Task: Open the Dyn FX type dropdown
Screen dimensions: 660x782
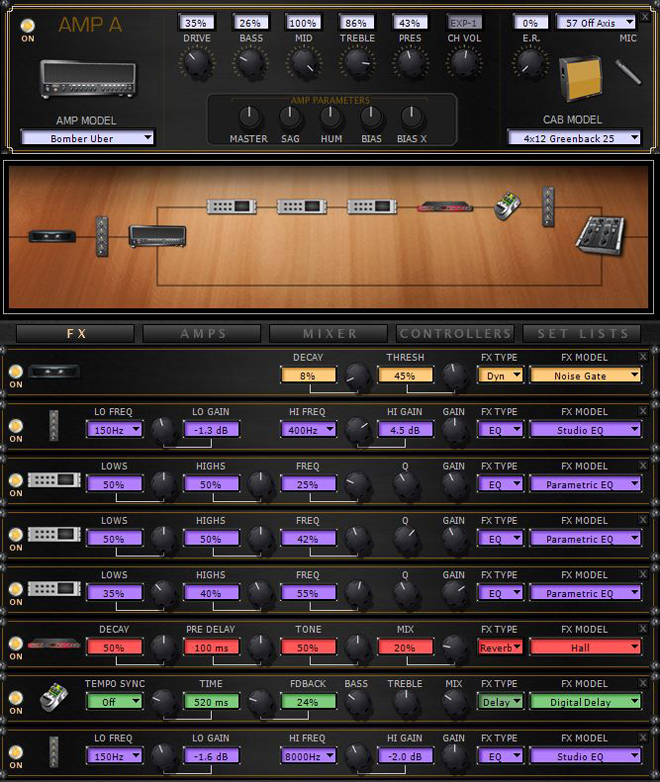Action: (x=500, y=376)
